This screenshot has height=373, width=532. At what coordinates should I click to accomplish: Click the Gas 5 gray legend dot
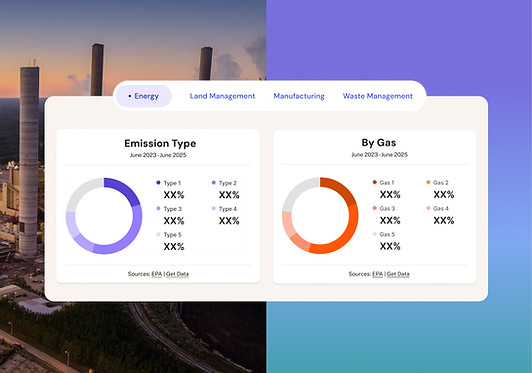click(x=375, y=234)
